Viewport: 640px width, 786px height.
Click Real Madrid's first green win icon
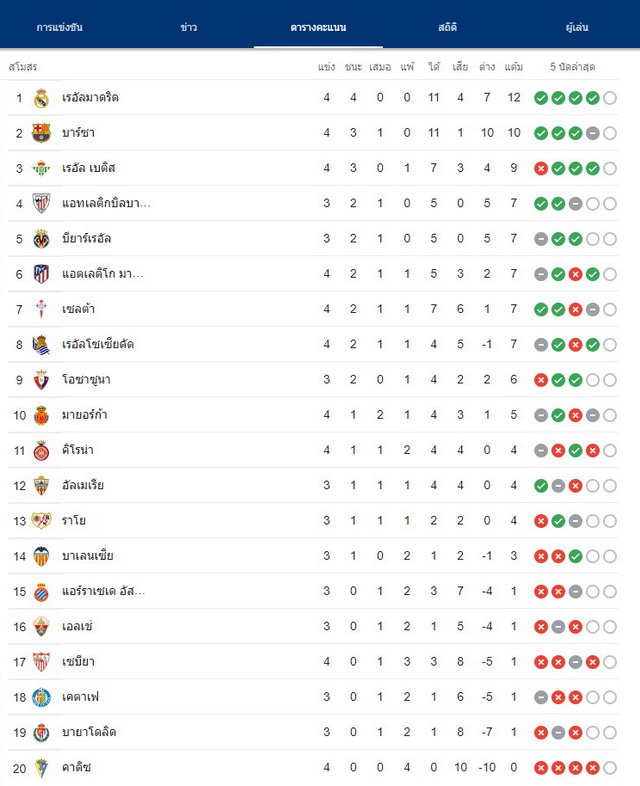541,98
